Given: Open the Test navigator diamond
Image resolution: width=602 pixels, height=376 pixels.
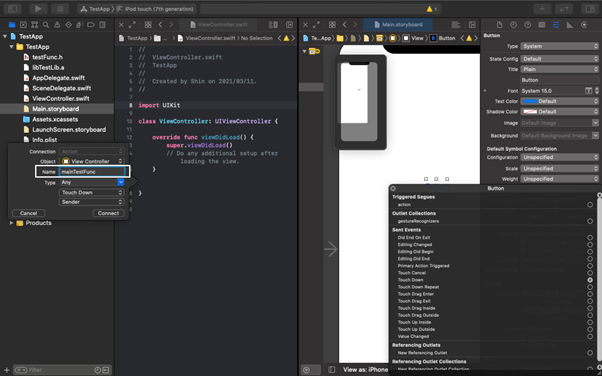Looking at the screenshot, I should (68, 25).
